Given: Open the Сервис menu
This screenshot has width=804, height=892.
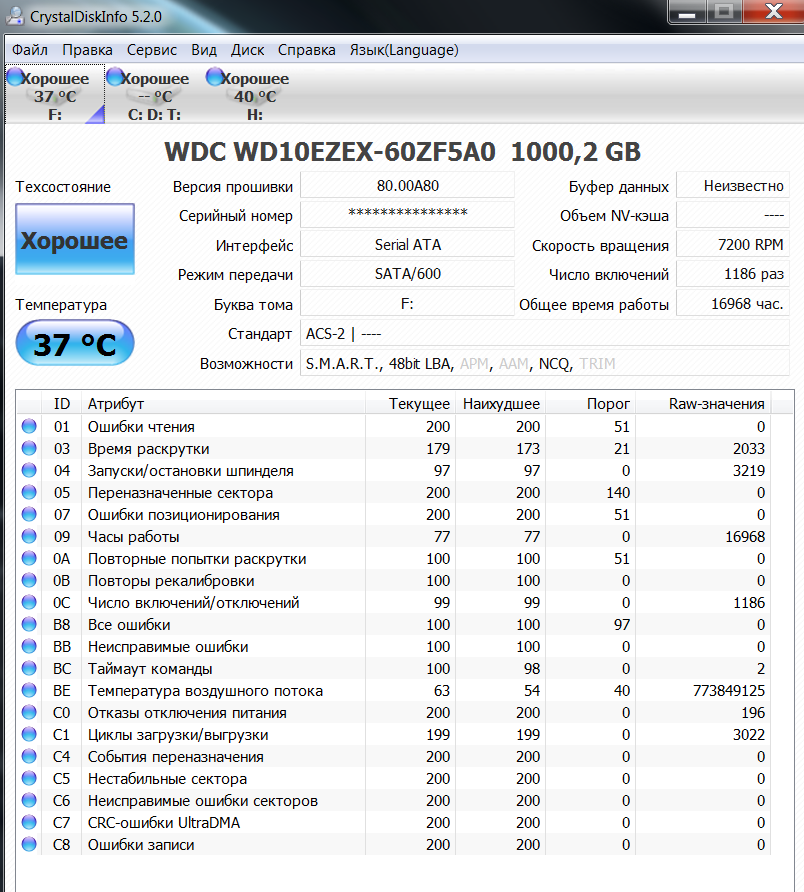Looking at the screenshot, I should (152, 50).
